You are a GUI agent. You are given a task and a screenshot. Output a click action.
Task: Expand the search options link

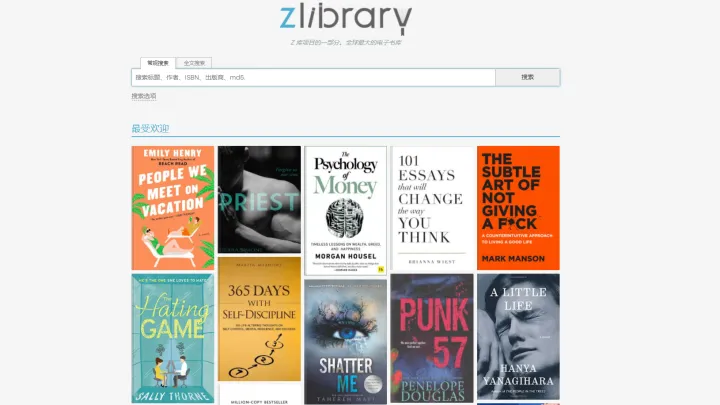144,96
